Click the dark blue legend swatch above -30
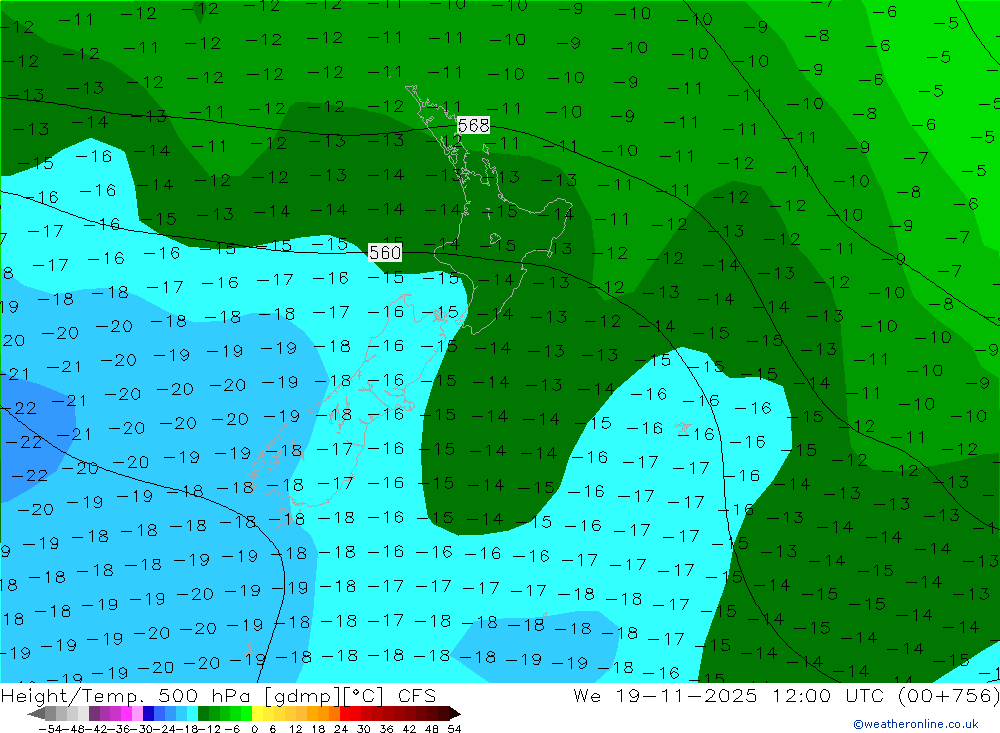The height and width of the screenshot is (733, 1000). coord(148,714)
